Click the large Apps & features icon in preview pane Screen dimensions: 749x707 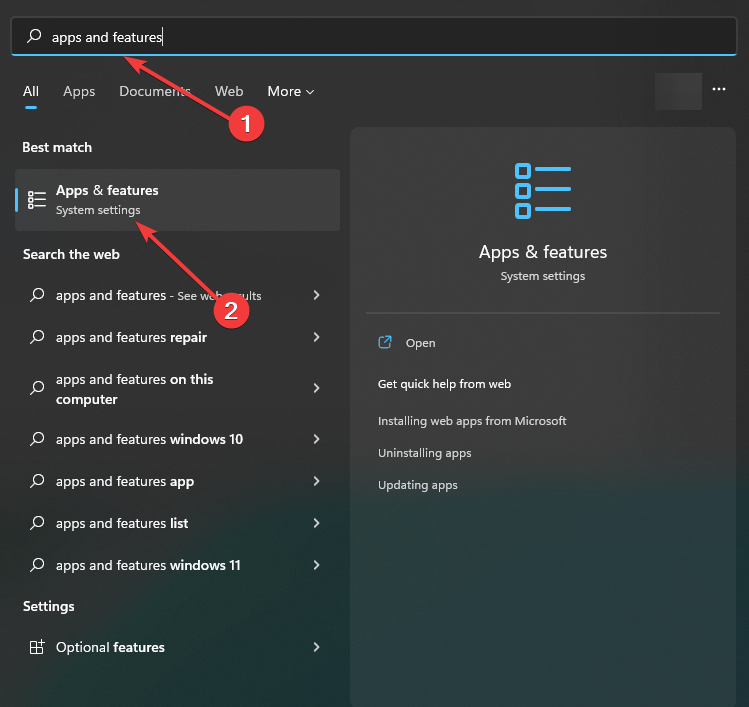(543, 191)
